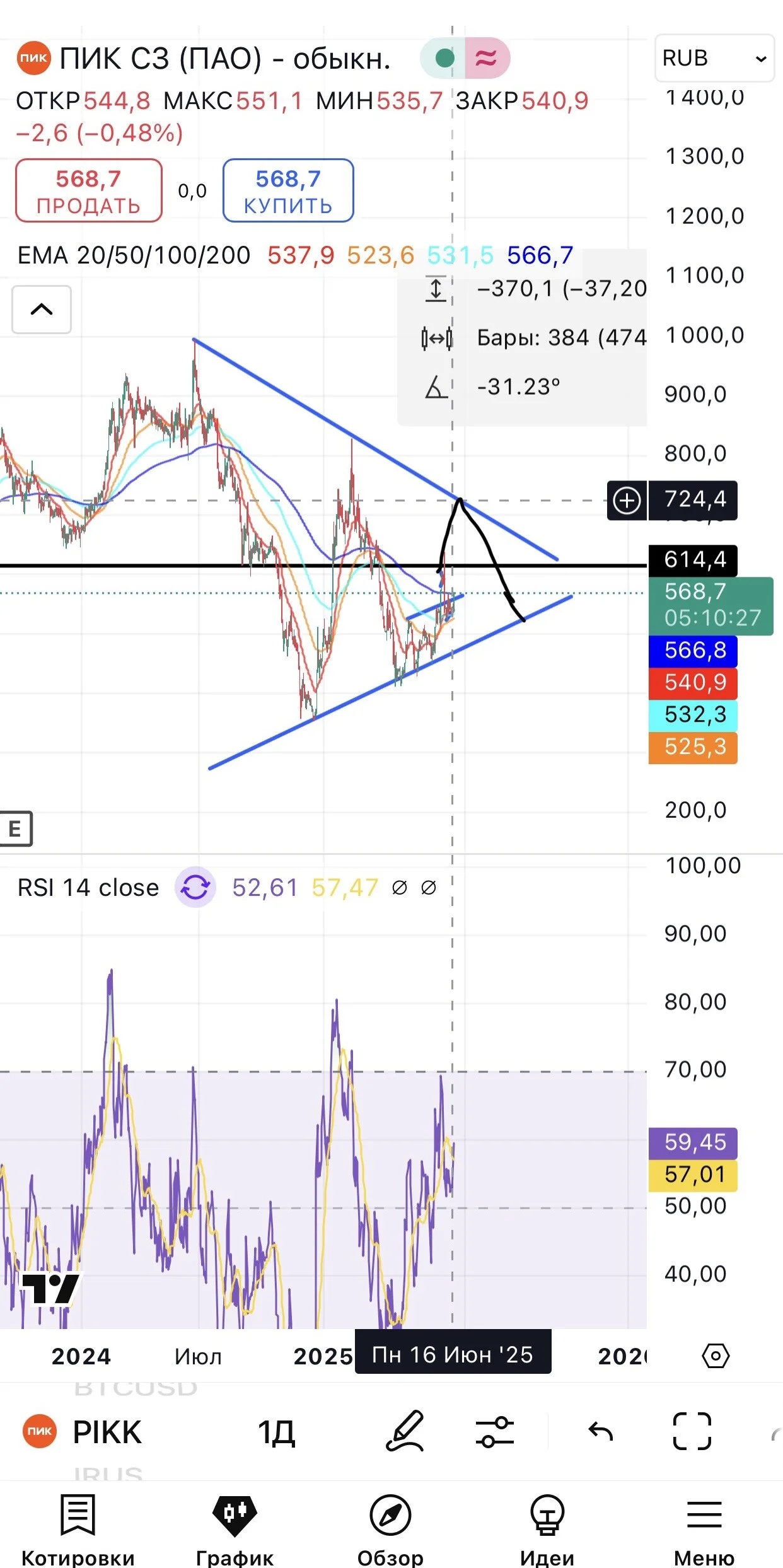This screenshot has height=1568, width=783.
Task: Open chart scale settings hexagon icon
Action: coord(716,1355)
